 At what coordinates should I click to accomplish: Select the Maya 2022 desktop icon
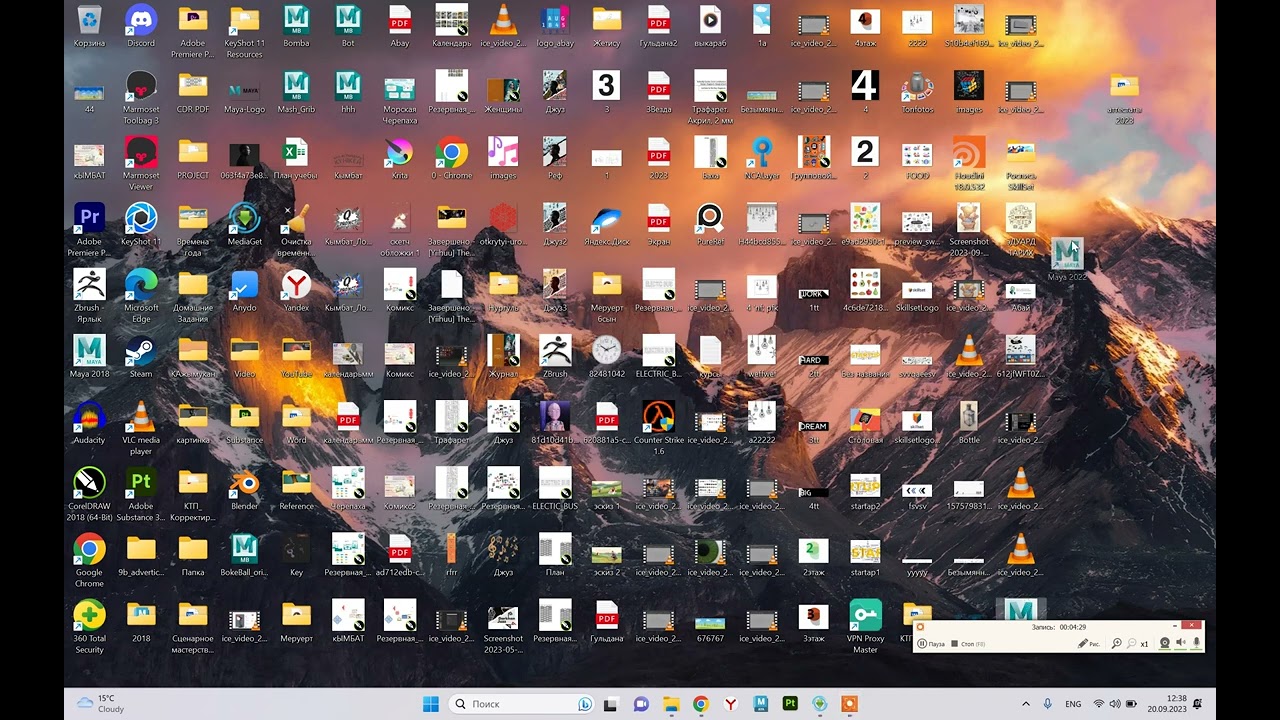(1067, 259)
